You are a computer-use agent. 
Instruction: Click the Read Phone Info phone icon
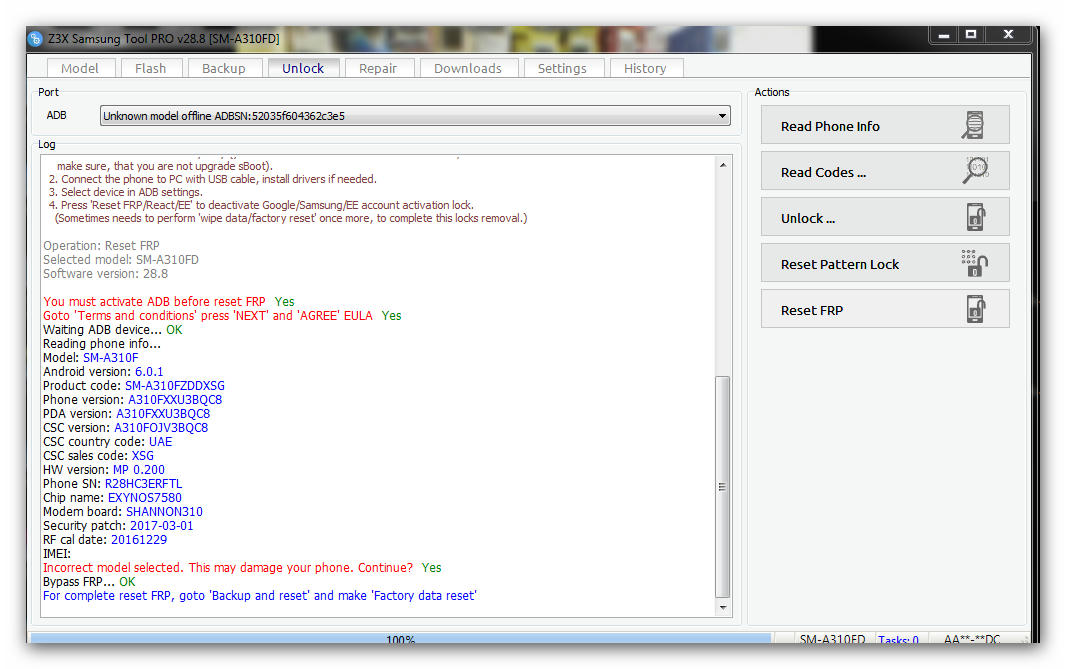click(x=974, y=125)
